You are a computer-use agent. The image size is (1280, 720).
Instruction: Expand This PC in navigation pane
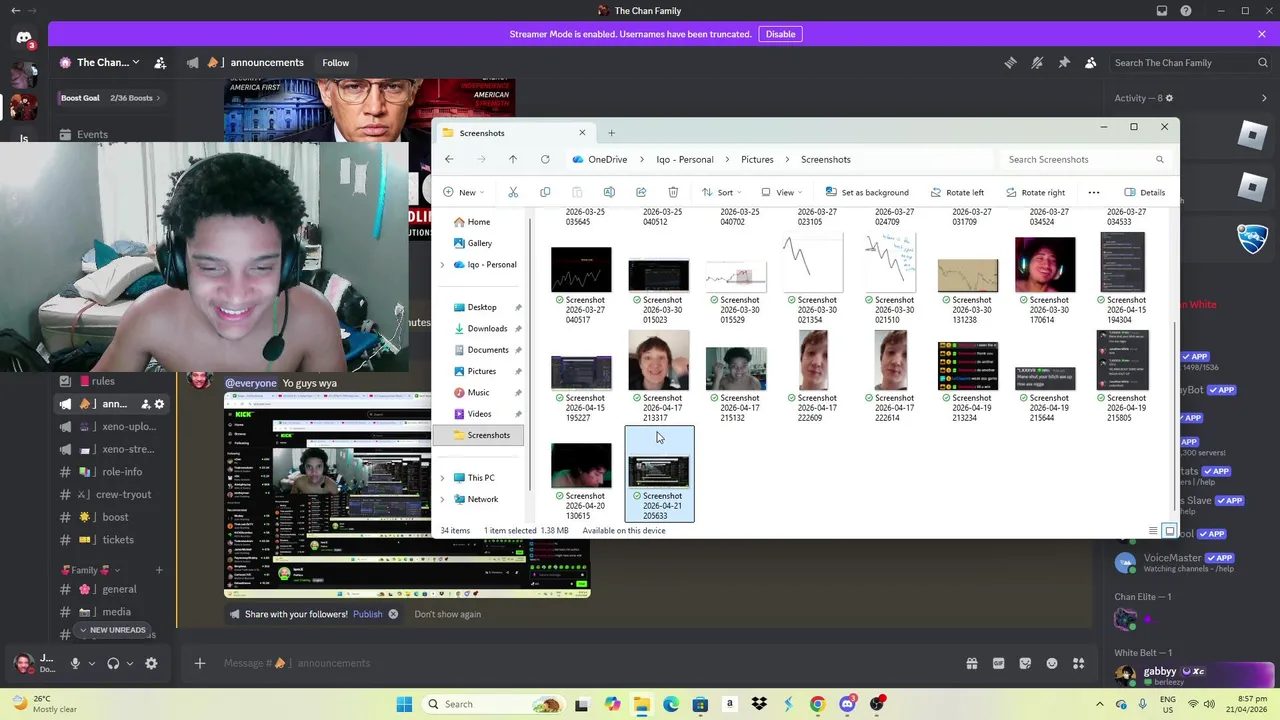pyautogui.click(x=443, y=478)
